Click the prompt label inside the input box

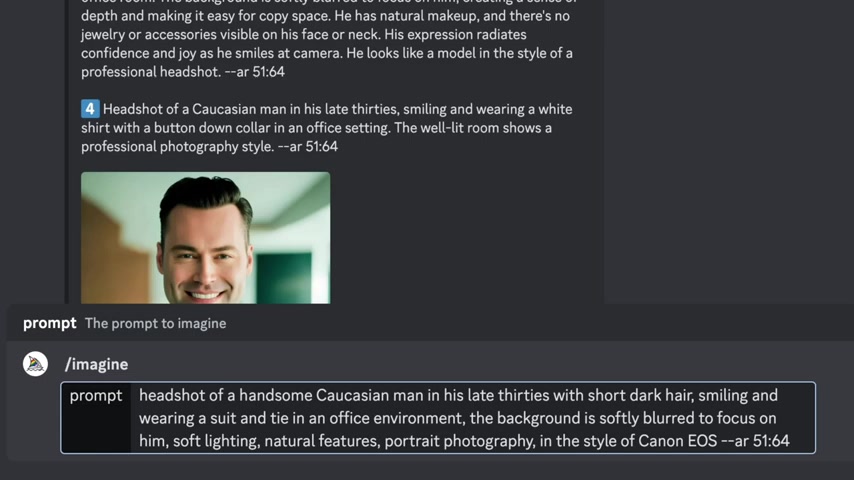[x=96, y=396]
